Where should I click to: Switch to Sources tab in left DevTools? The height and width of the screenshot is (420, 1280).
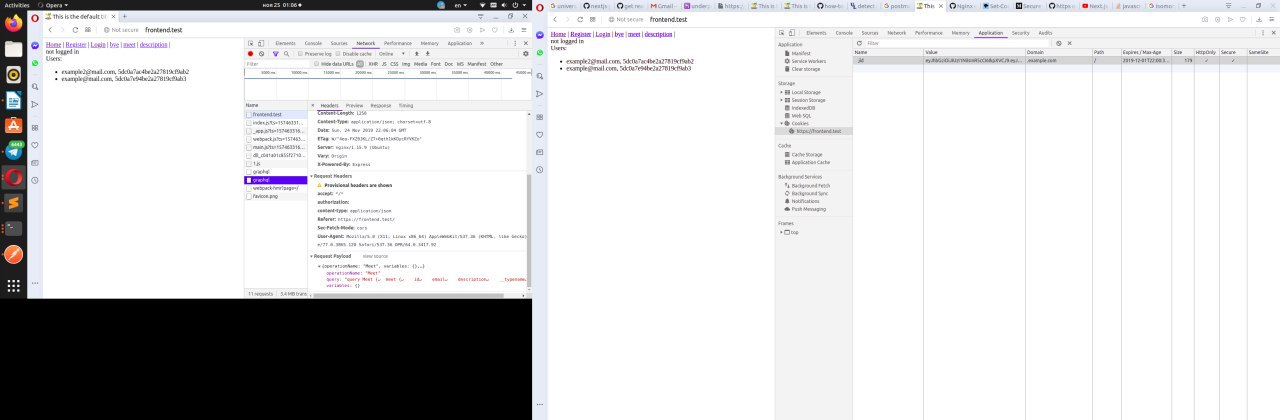click(x=339, y=44)
